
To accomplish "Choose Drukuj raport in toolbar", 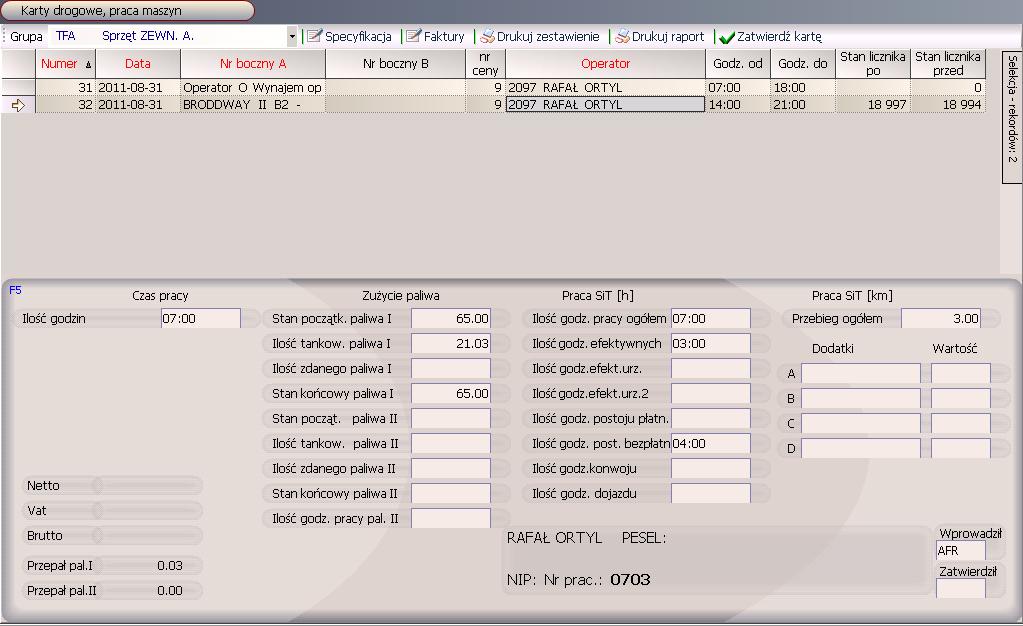I will pyautogui.click(x=660, y=37).
